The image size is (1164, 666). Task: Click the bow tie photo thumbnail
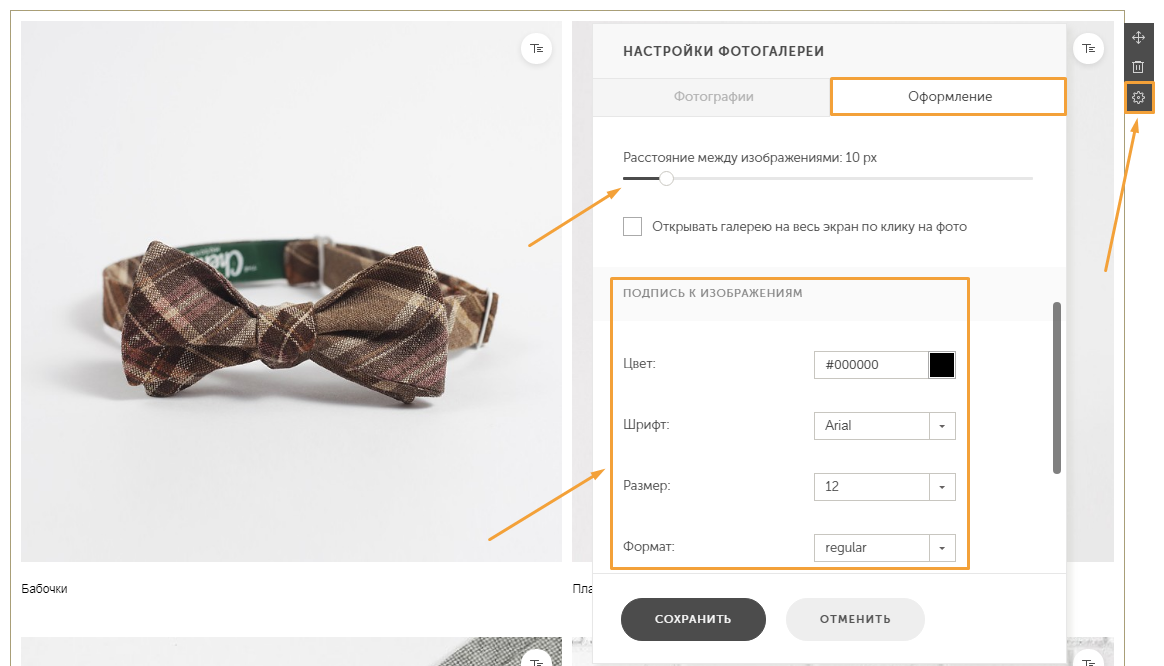(x=291, y=291)
